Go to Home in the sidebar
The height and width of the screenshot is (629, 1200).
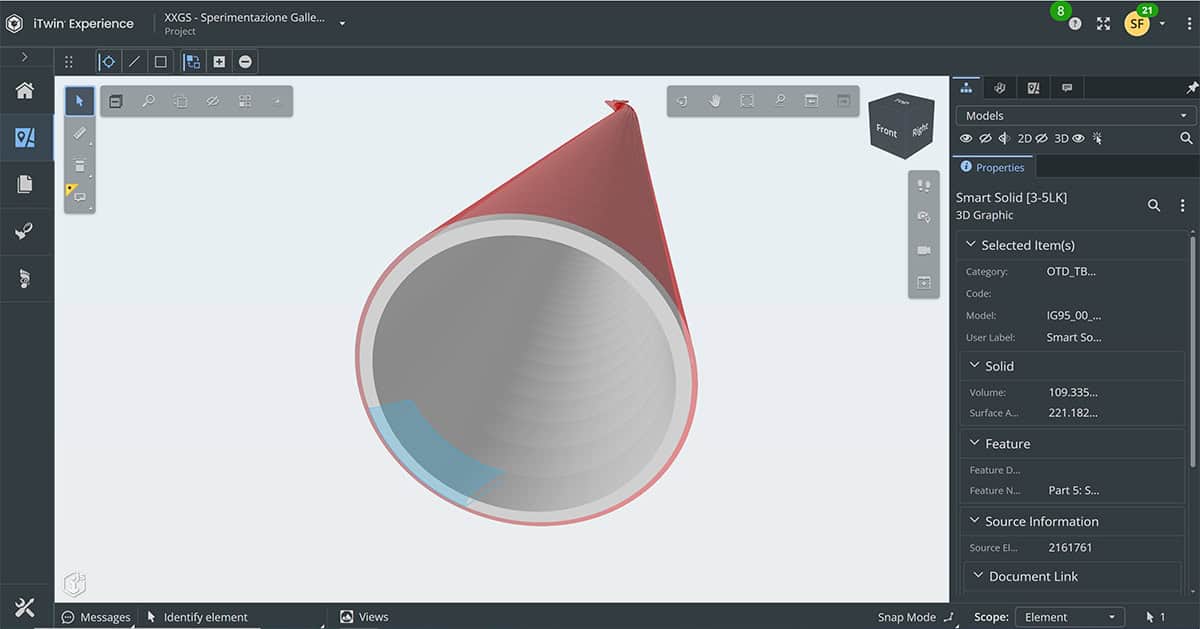coord(25,91)
